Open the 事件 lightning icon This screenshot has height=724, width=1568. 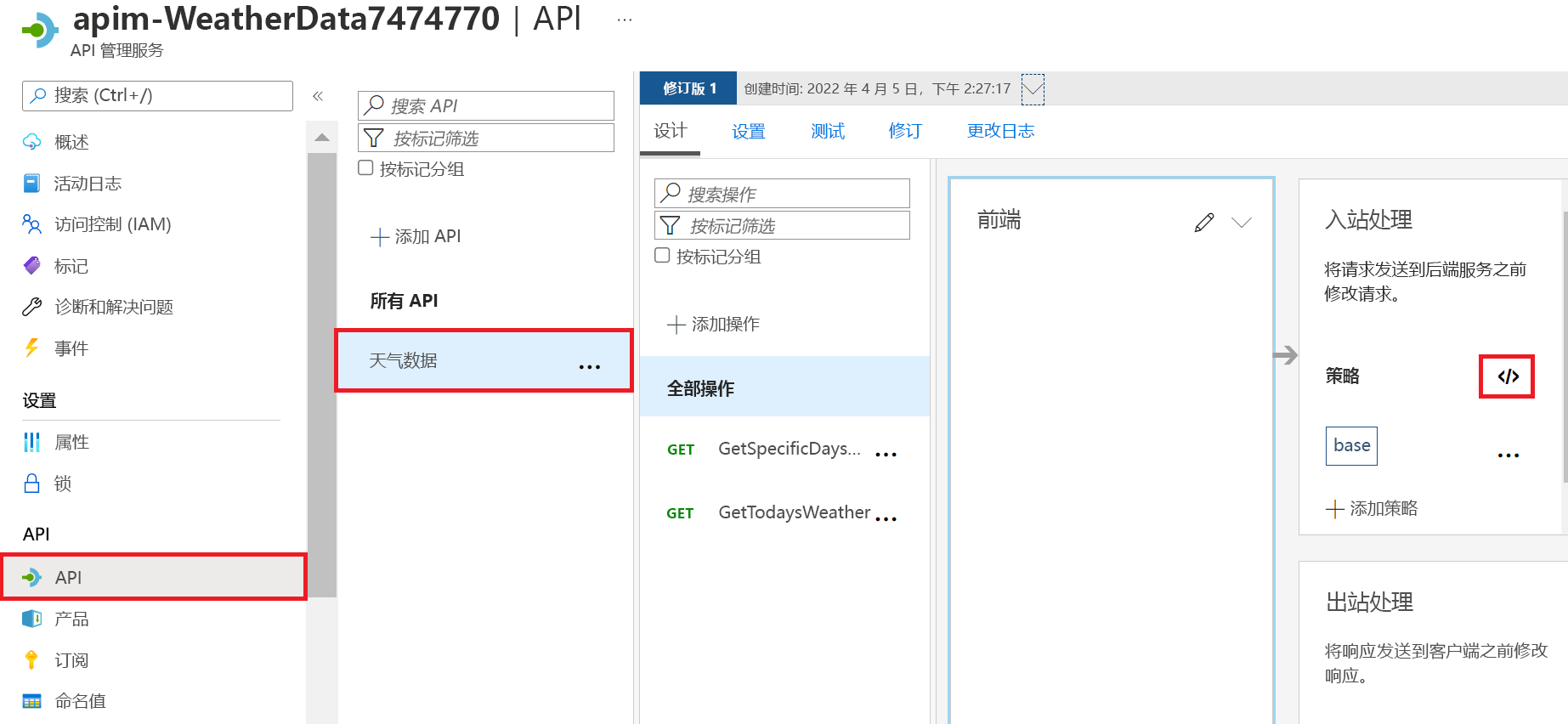tap(31, 348)
